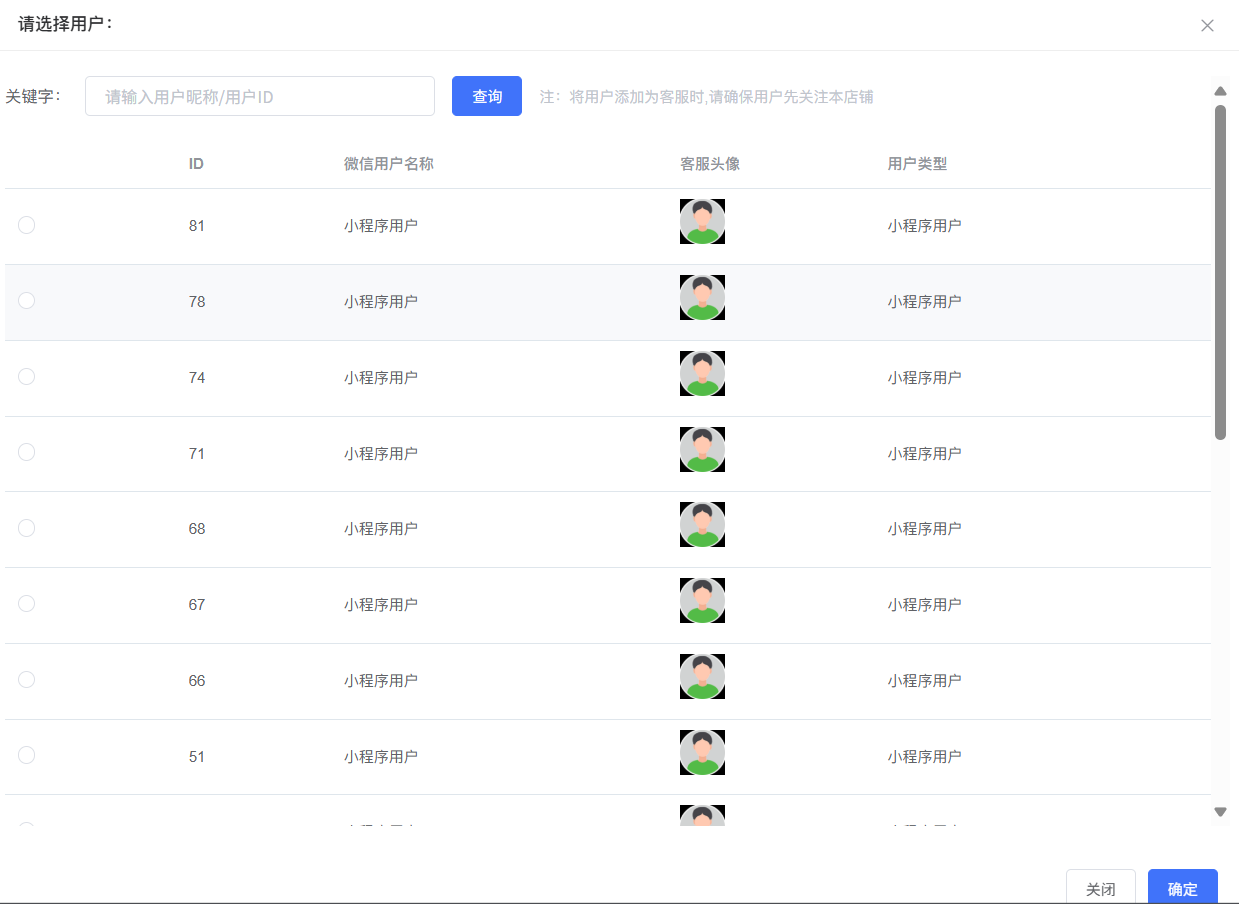Focus the keyword input field

[260, 96]
